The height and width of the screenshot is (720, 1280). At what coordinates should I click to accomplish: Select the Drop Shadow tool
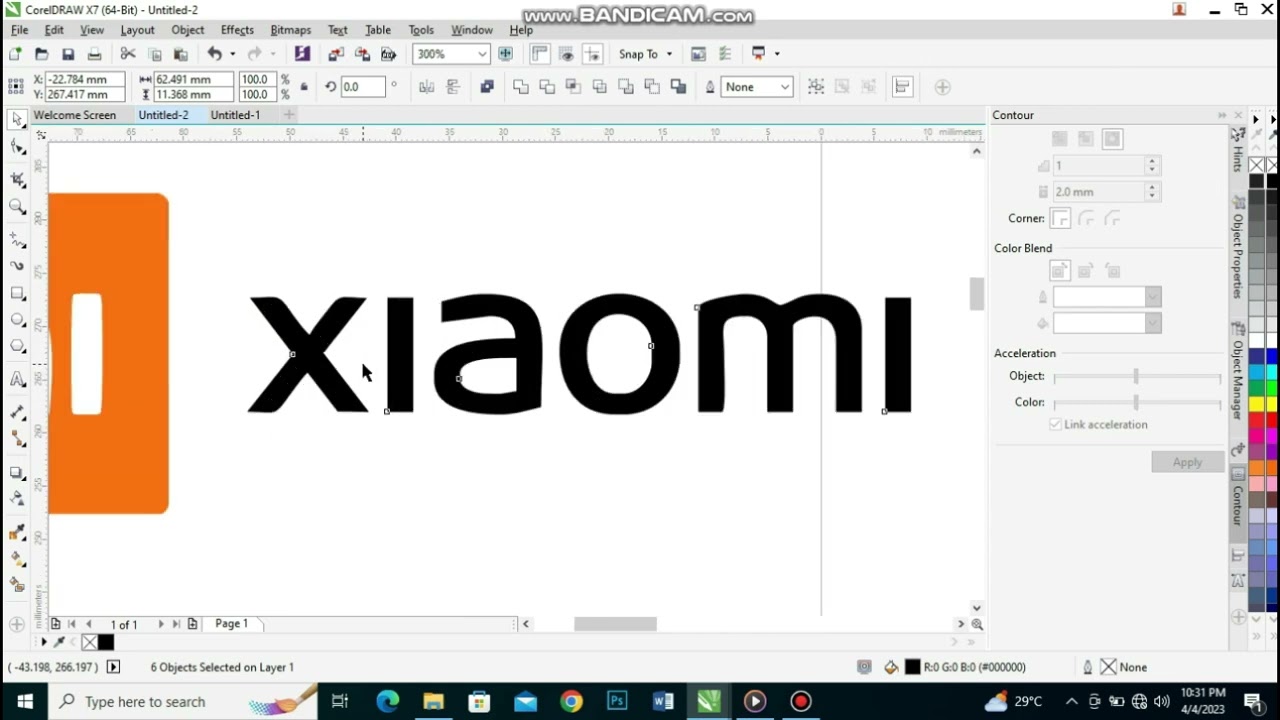pos(17,473)
